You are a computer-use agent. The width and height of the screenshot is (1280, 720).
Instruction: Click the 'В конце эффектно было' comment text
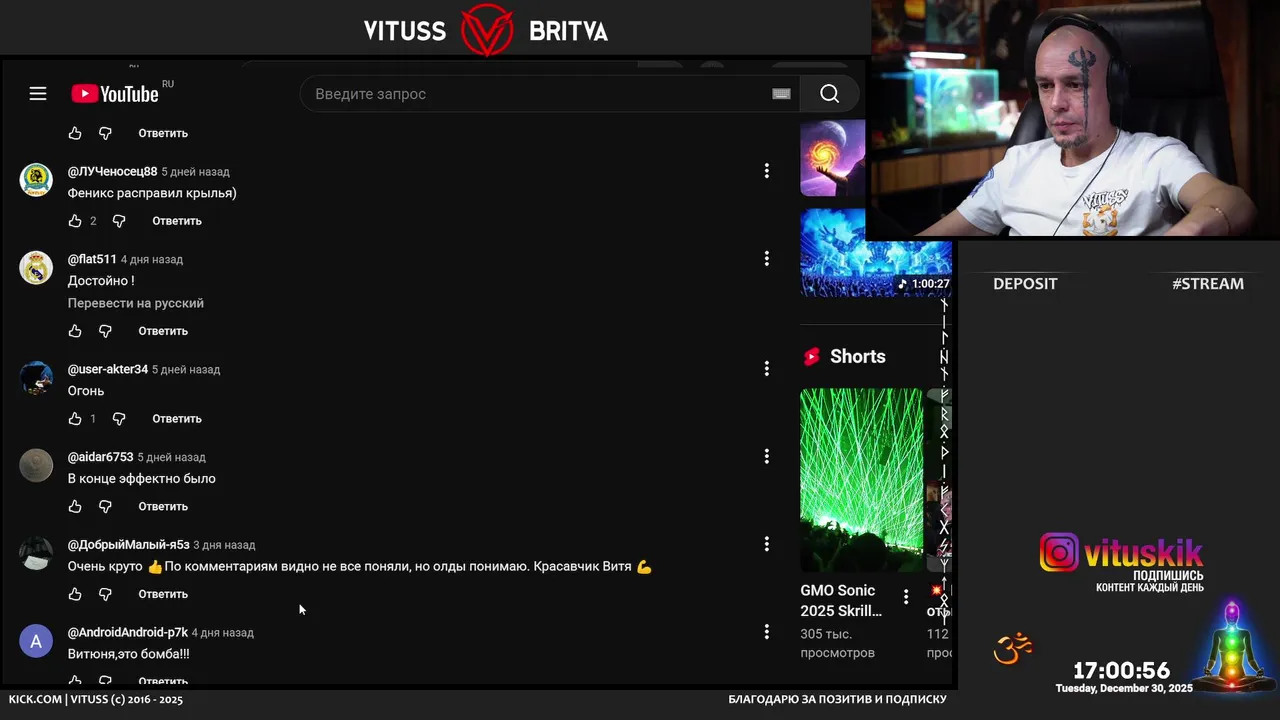pos(141,479)
